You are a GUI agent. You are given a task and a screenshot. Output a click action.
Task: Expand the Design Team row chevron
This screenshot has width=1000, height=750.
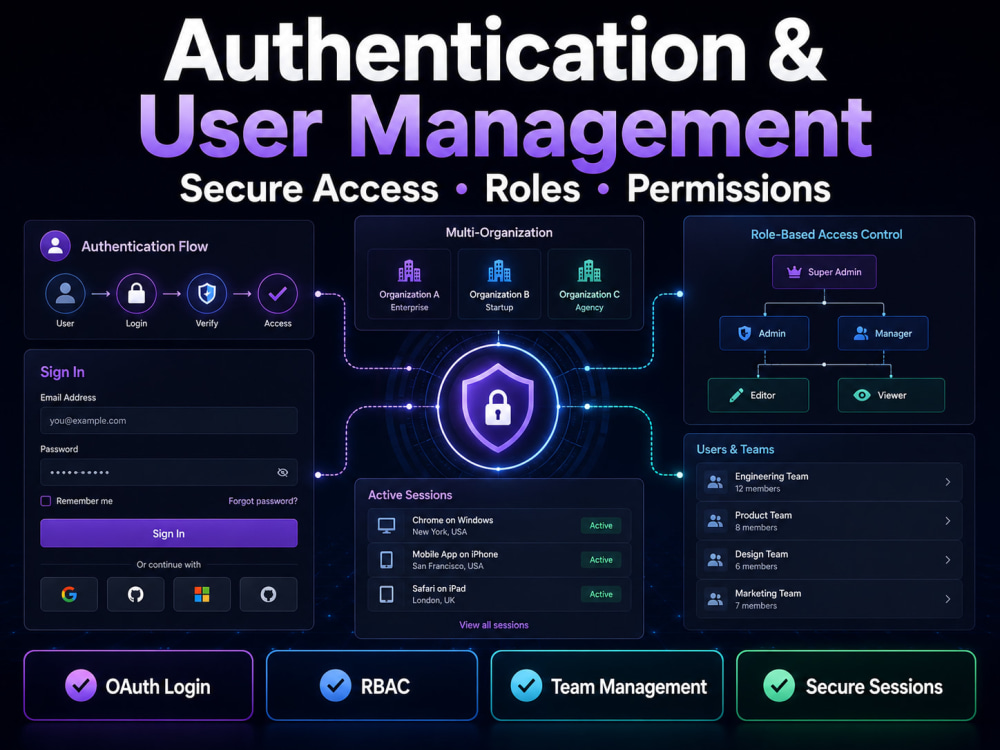pyautogui.click(x=948, y=560)
